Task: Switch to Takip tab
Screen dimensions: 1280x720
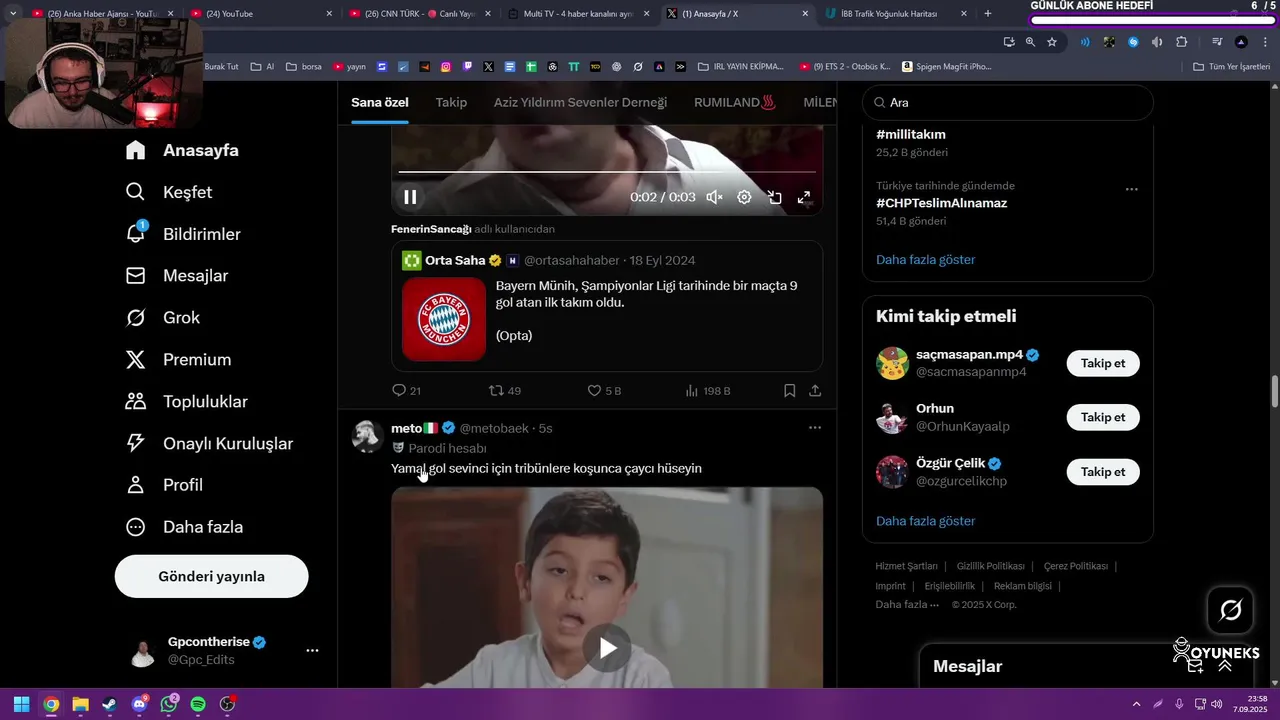Action: pyautogui.click(x=451, y=102)
